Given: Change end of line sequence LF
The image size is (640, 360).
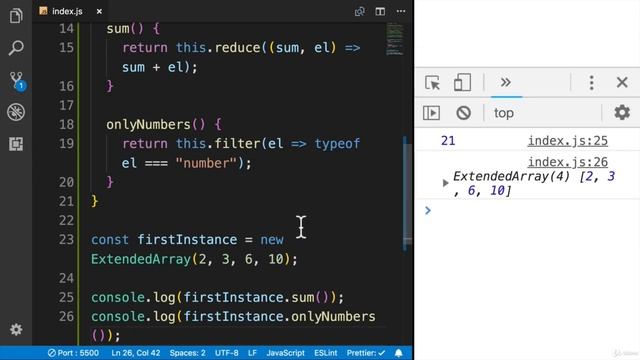Looking at the screenshot, I should pos(252,353).
